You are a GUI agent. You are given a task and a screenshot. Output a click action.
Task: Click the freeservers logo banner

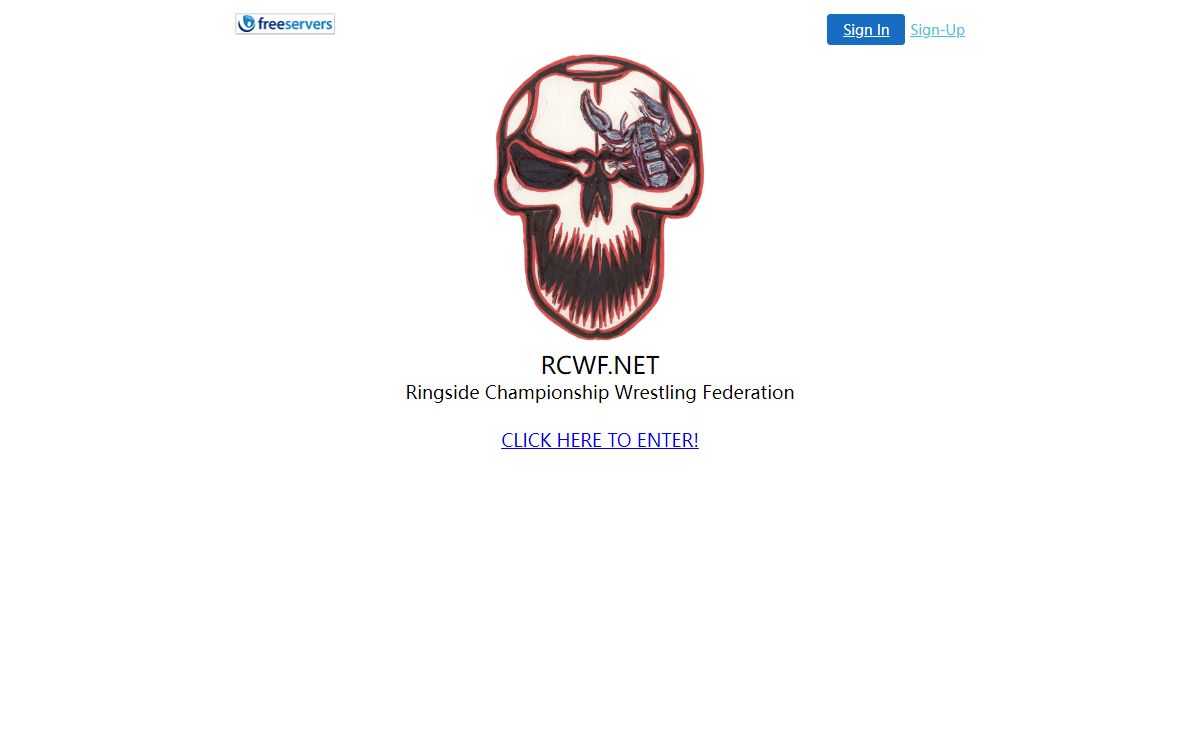pyautogui.click(x=285, y=24)
